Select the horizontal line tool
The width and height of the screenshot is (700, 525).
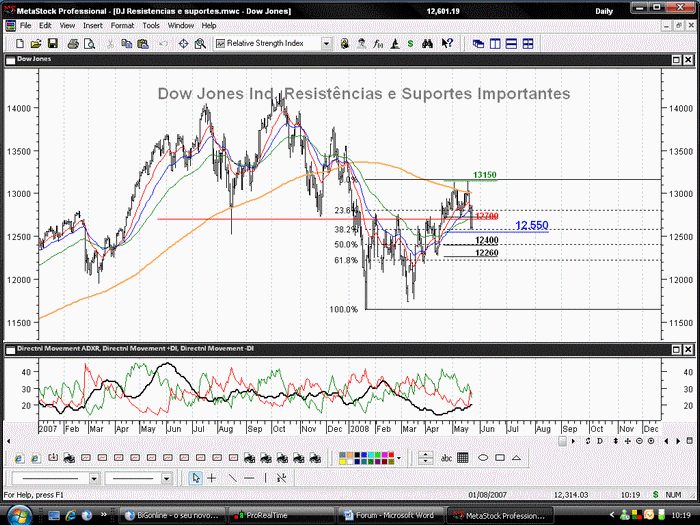249,478
